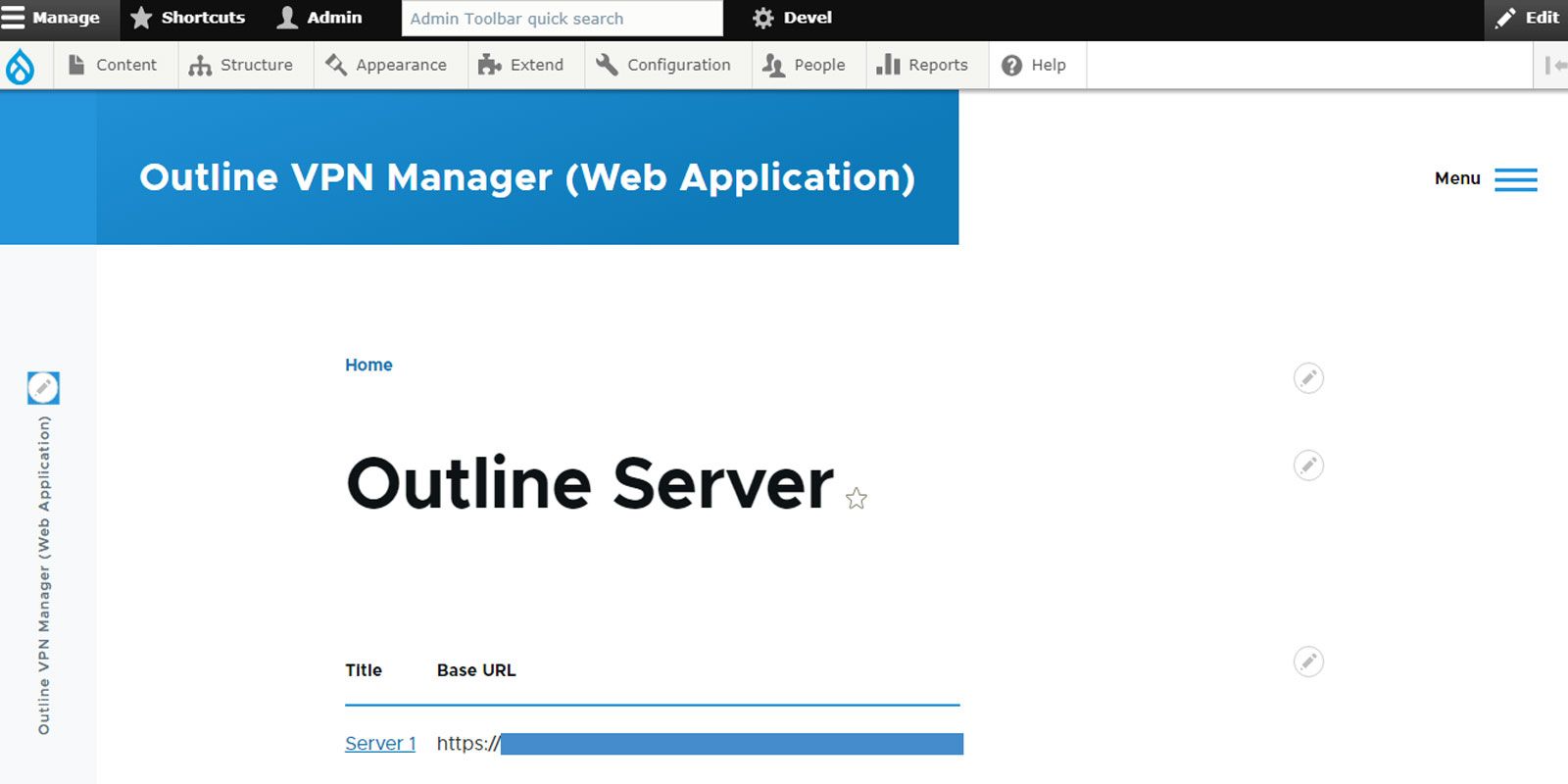
Task: Sort table by Base URL column header
Action: pos(476,670)
